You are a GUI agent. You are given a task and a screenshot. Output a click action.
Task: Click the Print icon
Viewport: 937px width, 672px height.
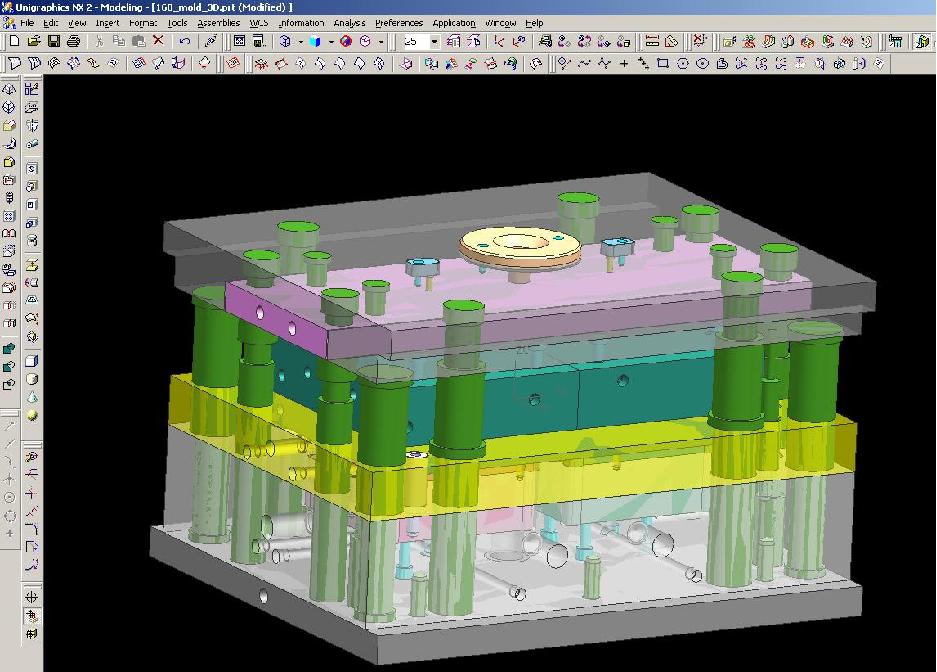coord(73,42)
